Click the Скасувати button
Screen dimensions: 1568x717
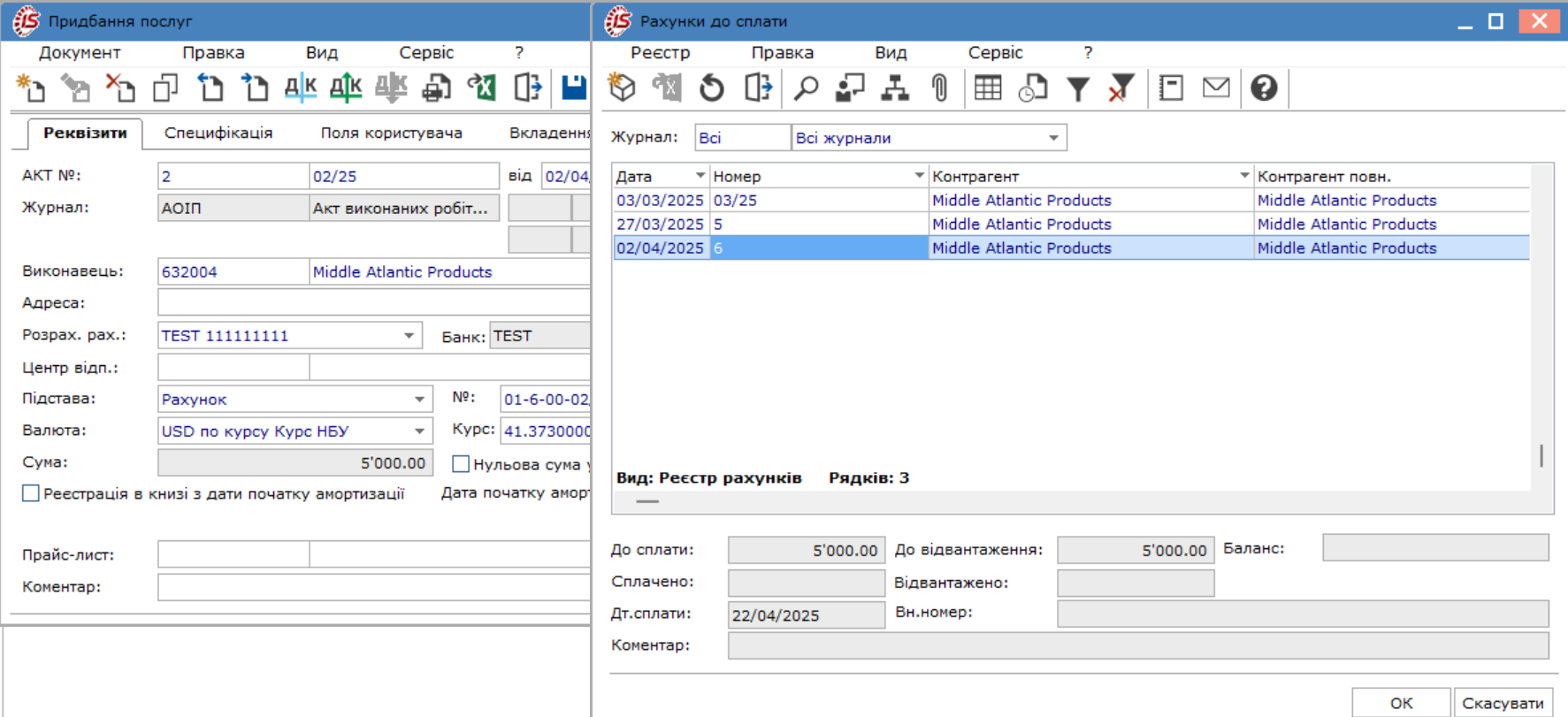point(1503,703)
